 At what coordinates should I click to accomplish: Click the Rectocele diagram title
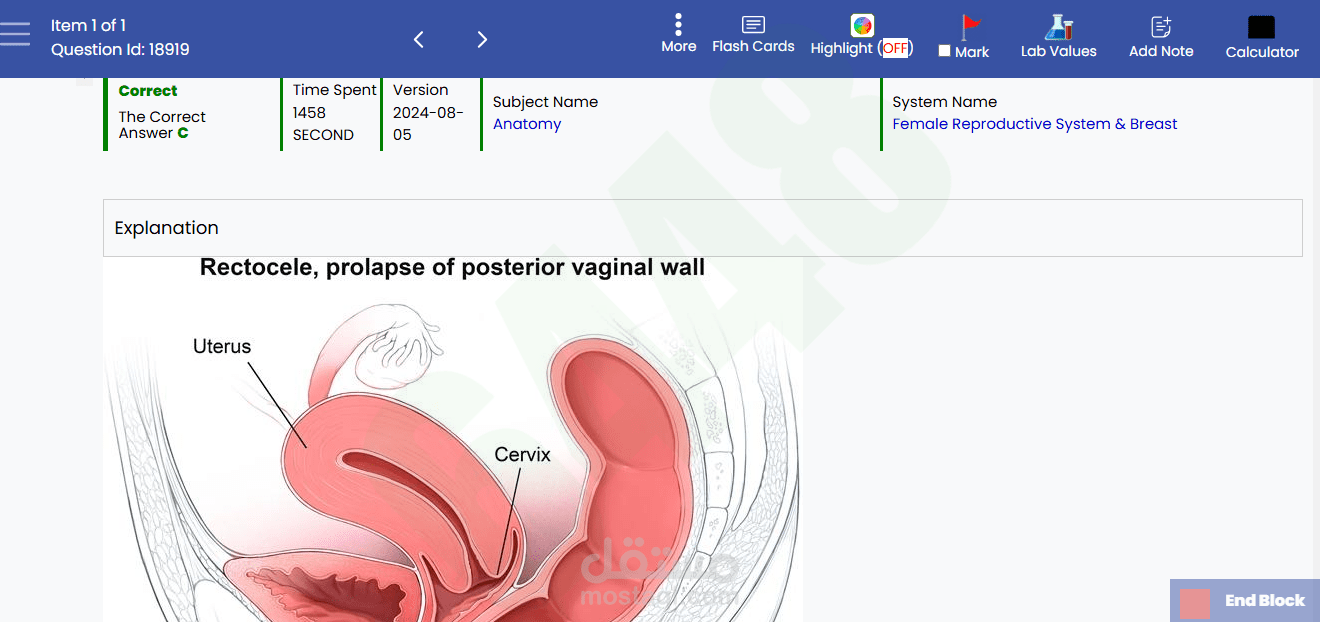[x=452, y=268]
